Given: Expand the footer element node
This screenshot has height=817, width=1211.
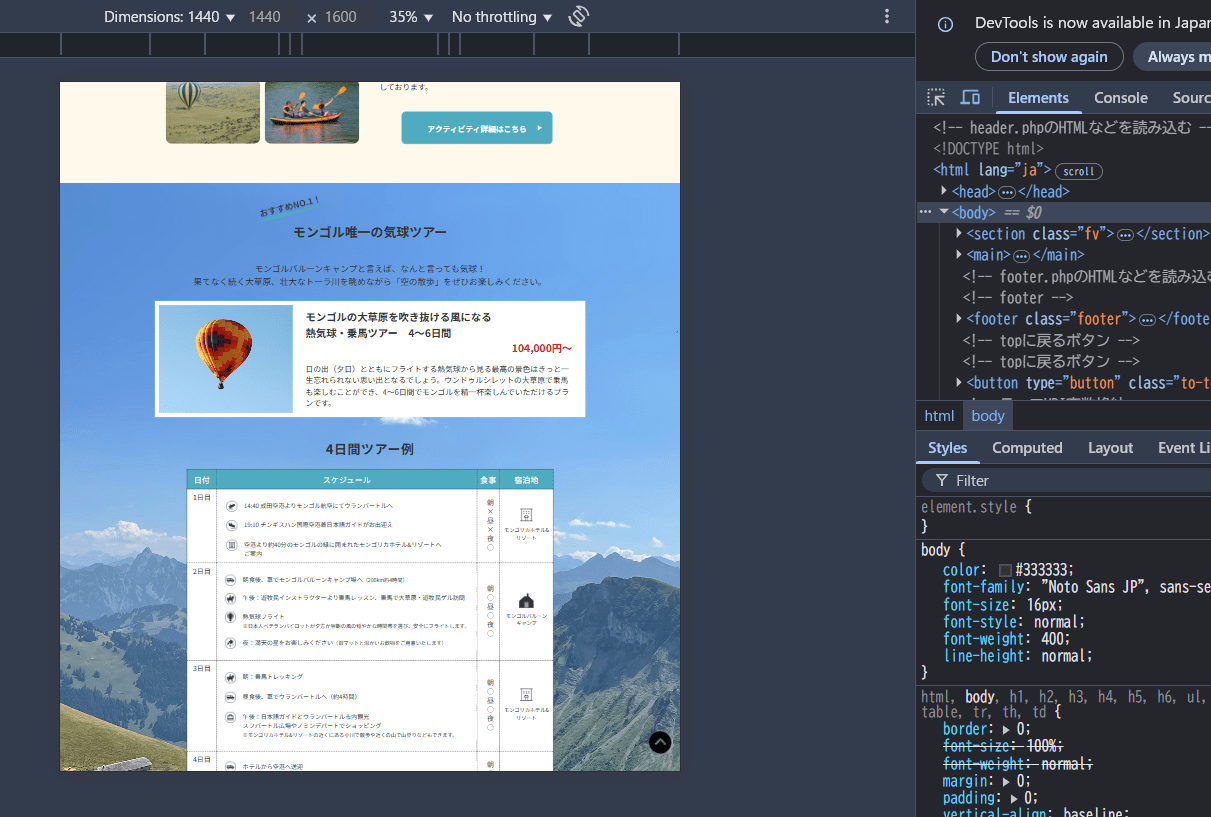Looking at the screenshot, I should click(960, 319).
